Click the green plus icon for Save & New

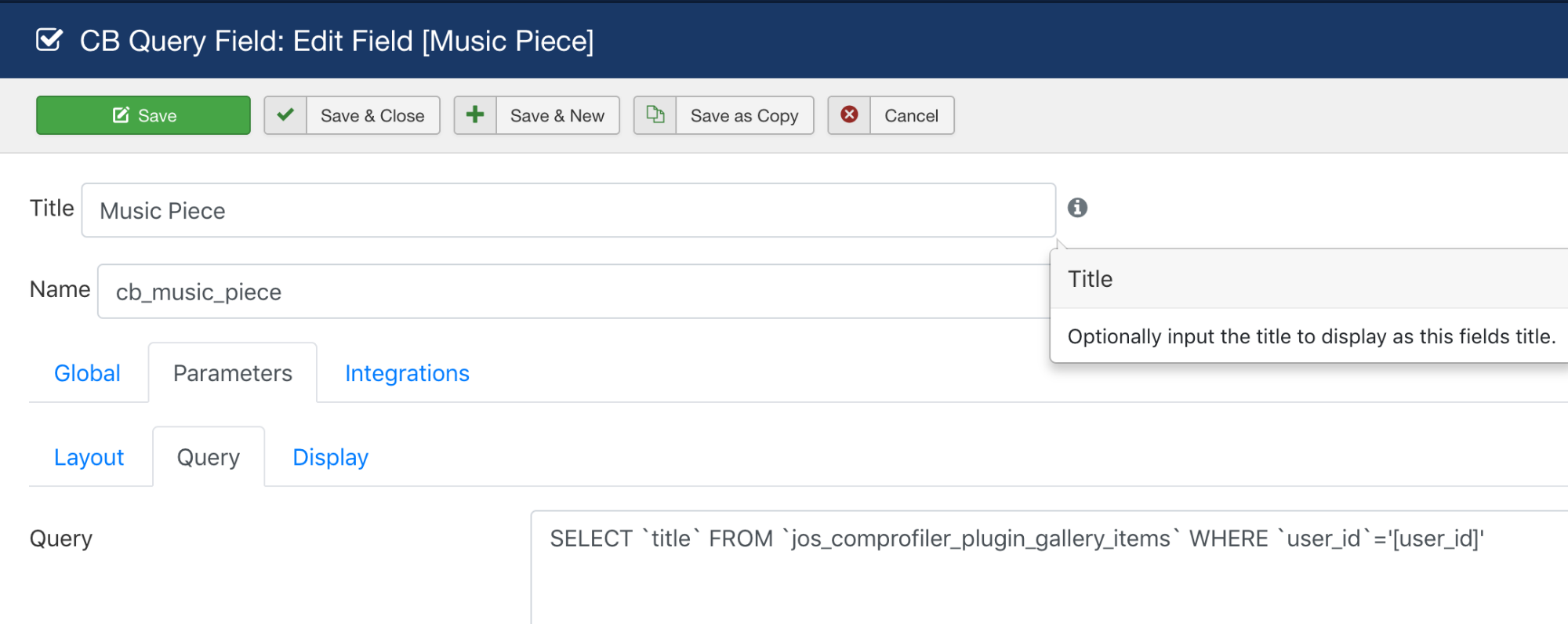(x=475, y=115)
